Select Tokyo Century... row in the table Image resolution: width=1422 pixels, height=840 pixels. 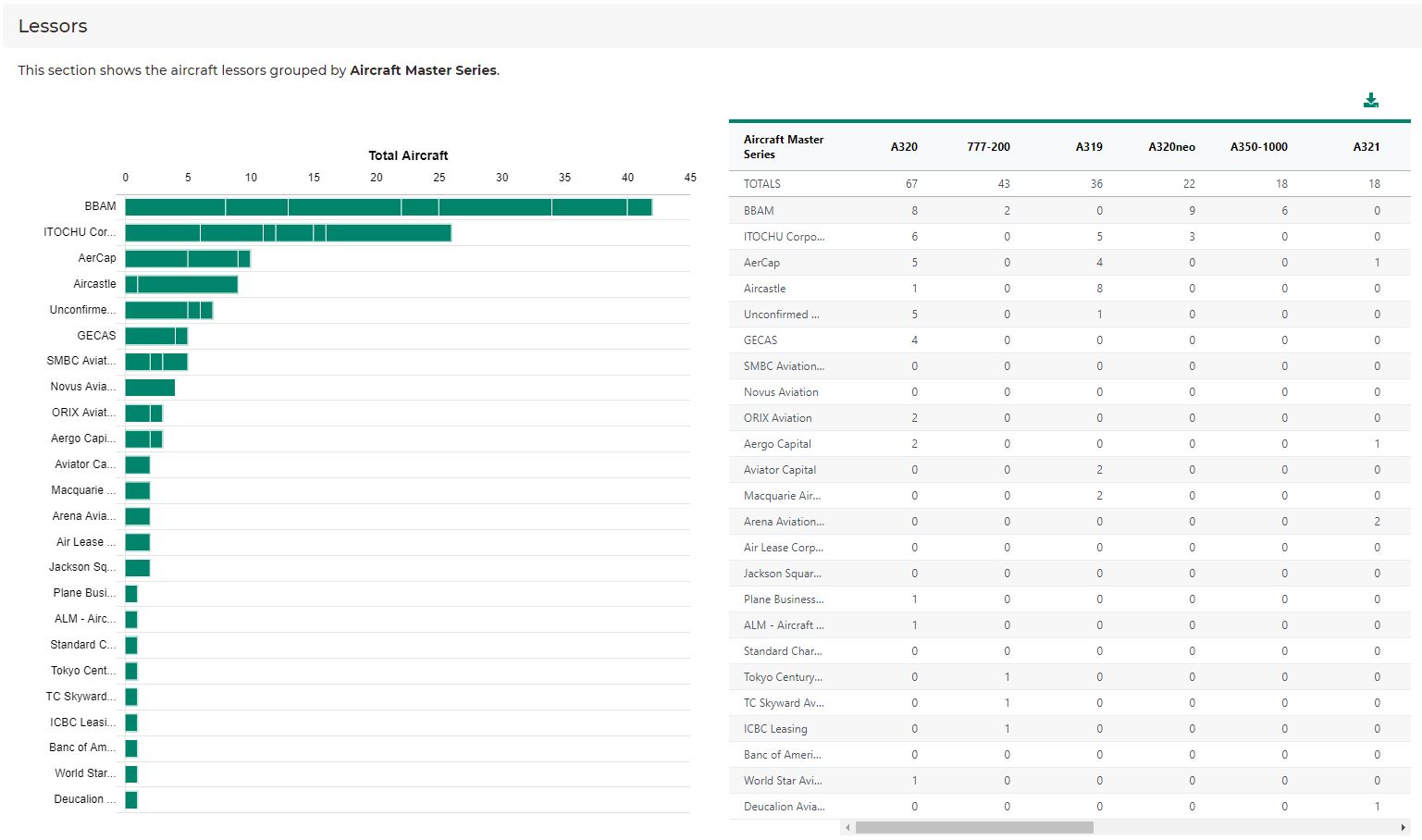1070,677
